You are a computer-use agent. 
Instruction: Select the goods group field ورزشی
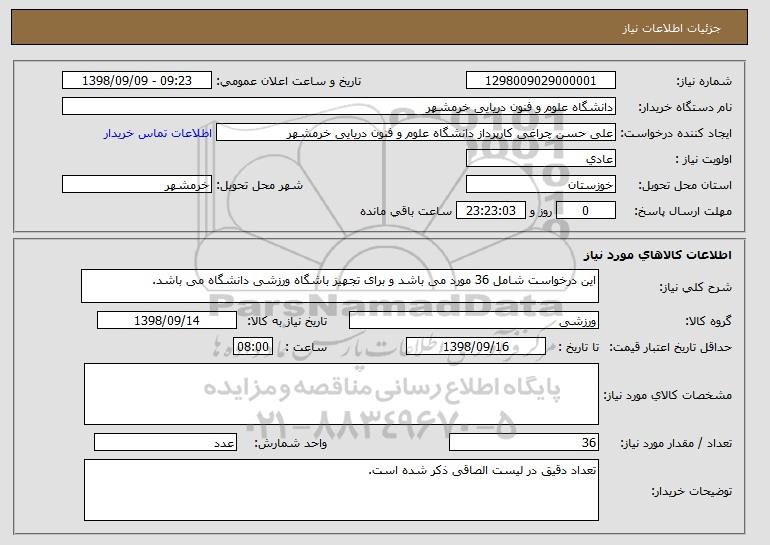pyautogui.click(x=474, y=321)
